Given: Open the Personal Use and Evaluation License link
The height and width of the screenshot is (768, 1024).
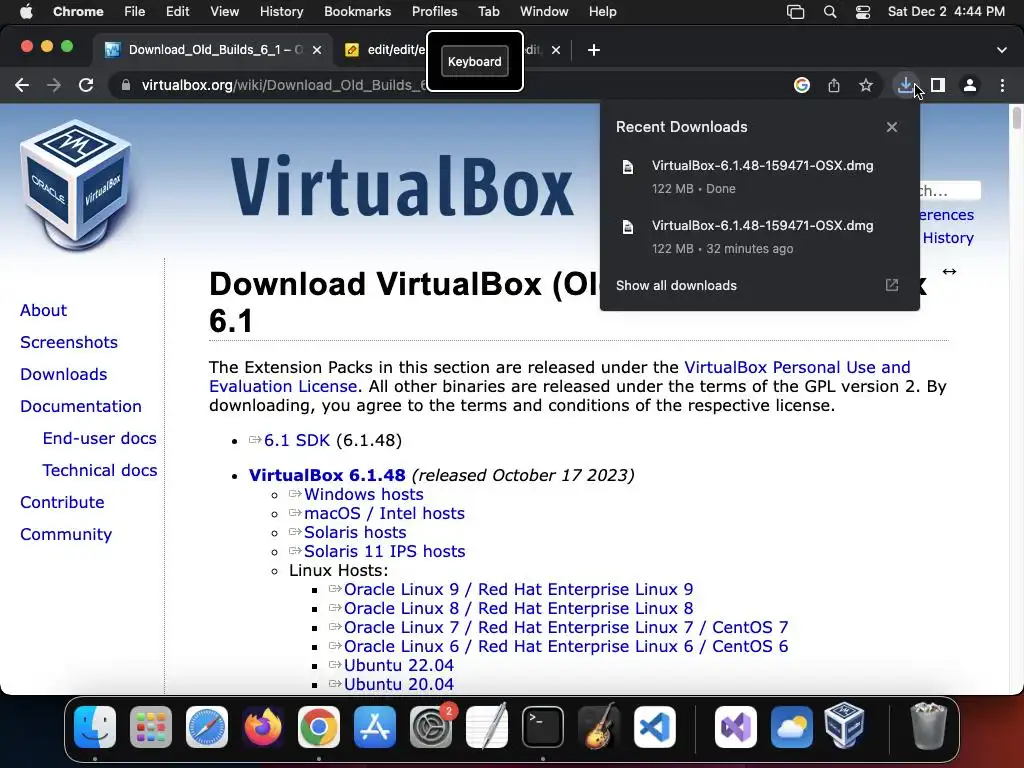Looking at the screenshot, I should [560, 377].
